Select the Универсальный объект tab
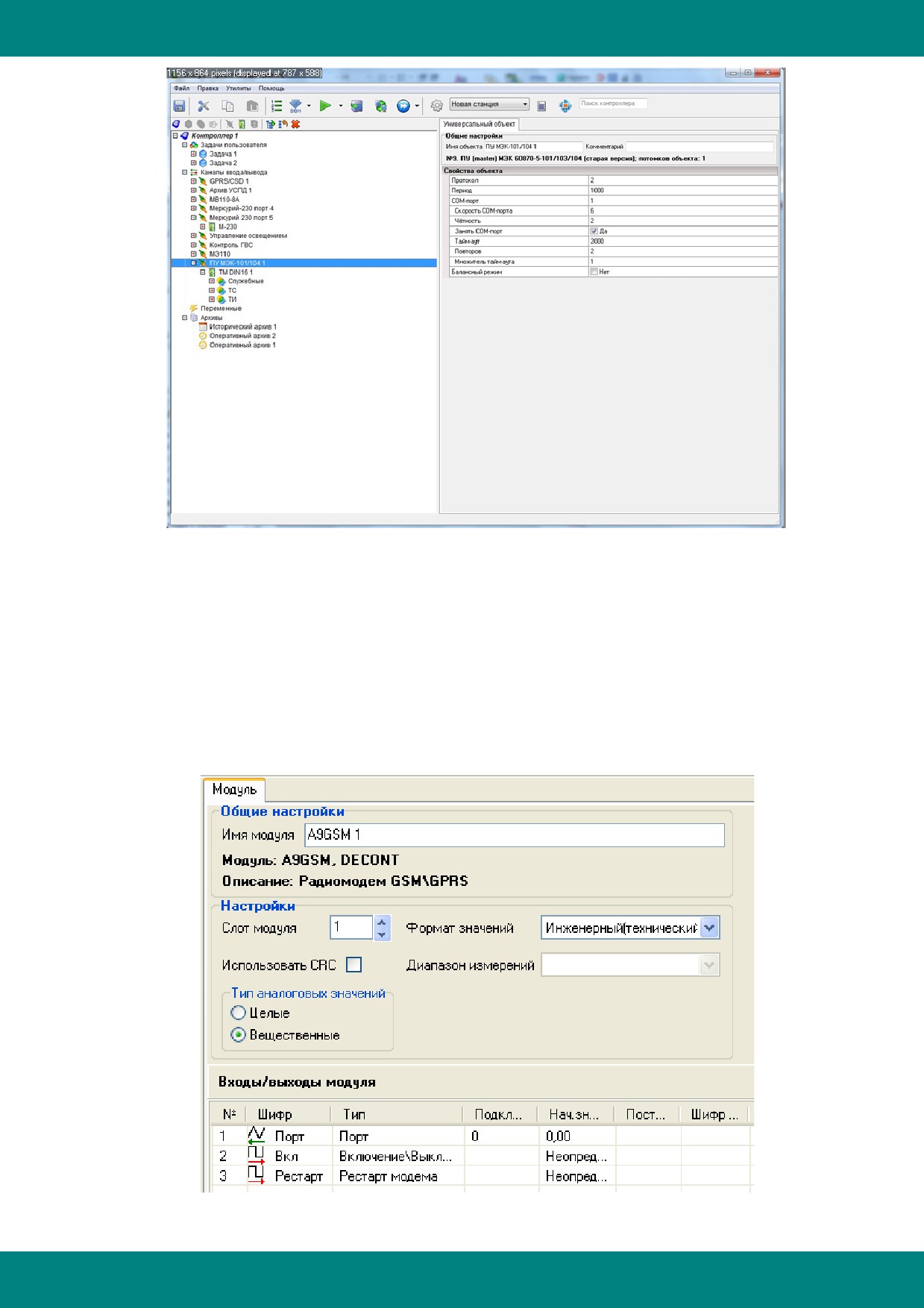Viewport: 924px width, 1308px height. [480, 124]
